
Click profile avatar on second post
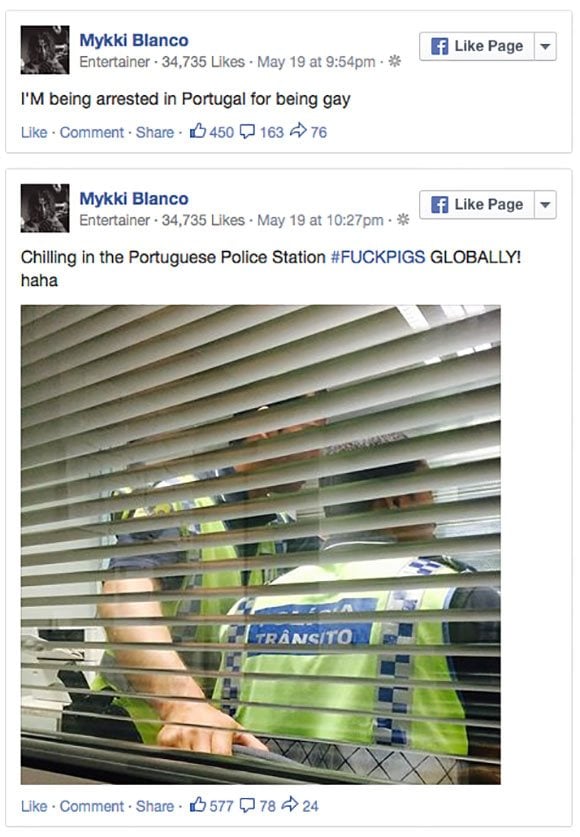point(45,208)
